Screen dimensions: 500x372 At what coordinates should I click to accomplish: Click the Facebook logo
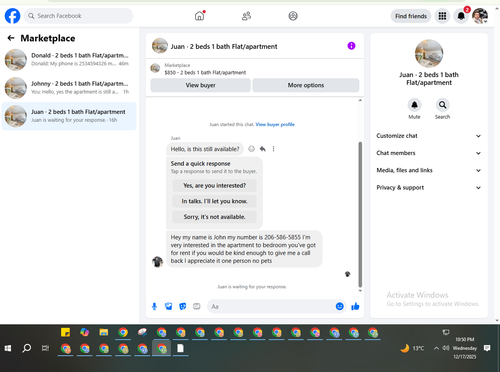(x=12, y=16)
